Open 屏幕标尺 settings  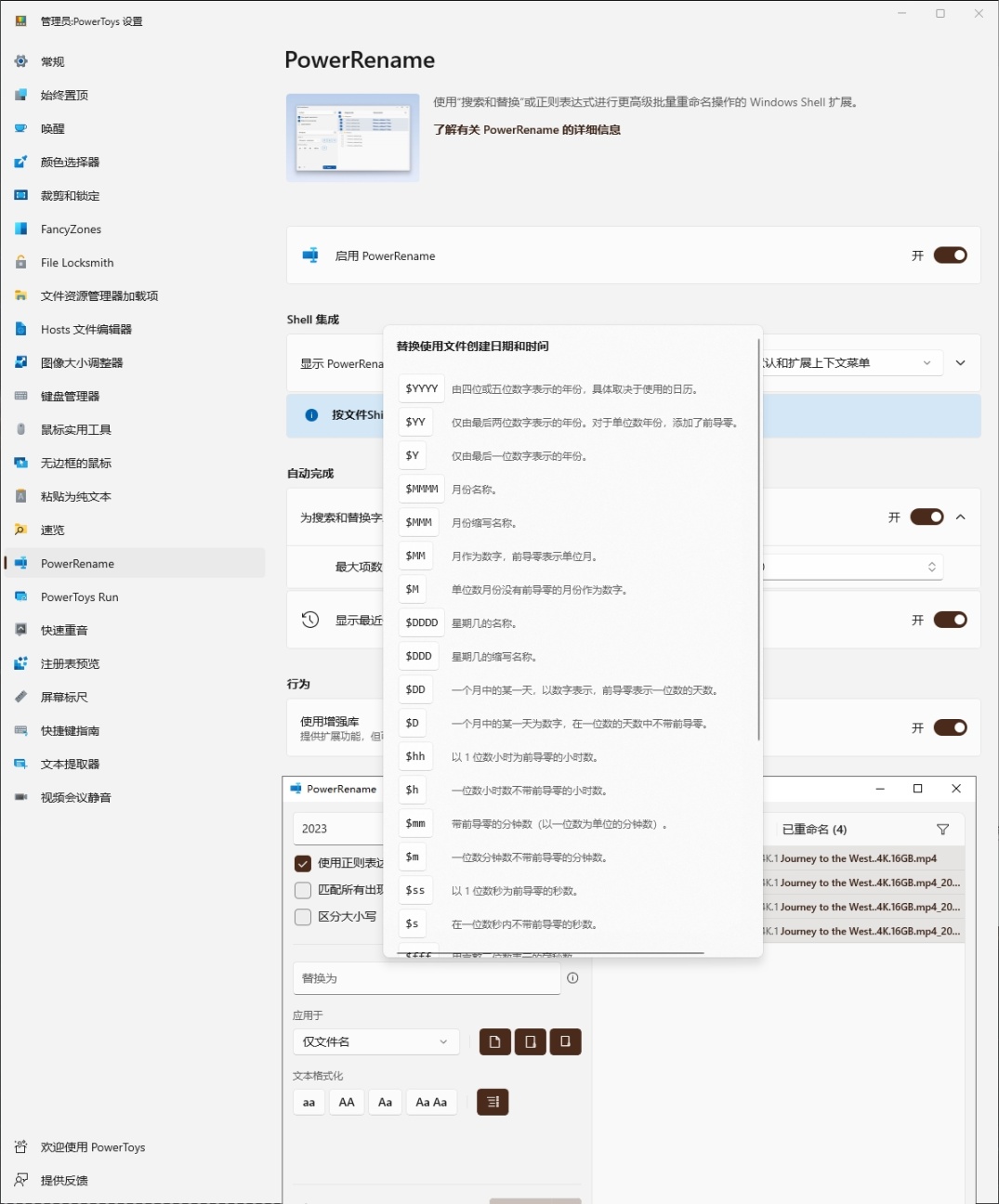point(134,697)
